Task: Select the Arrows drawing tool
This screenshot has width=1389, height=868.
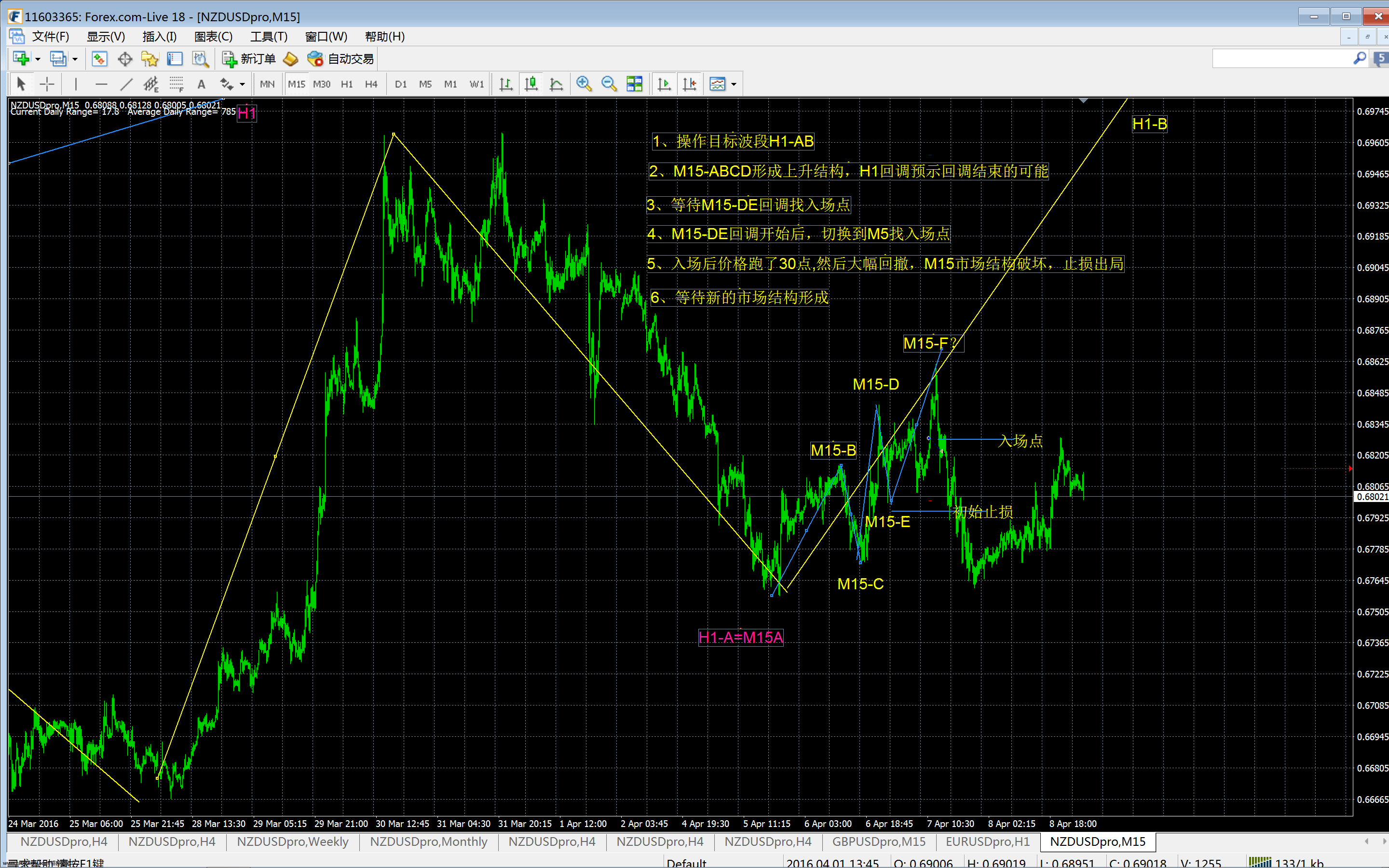Action: pos(227,84)
